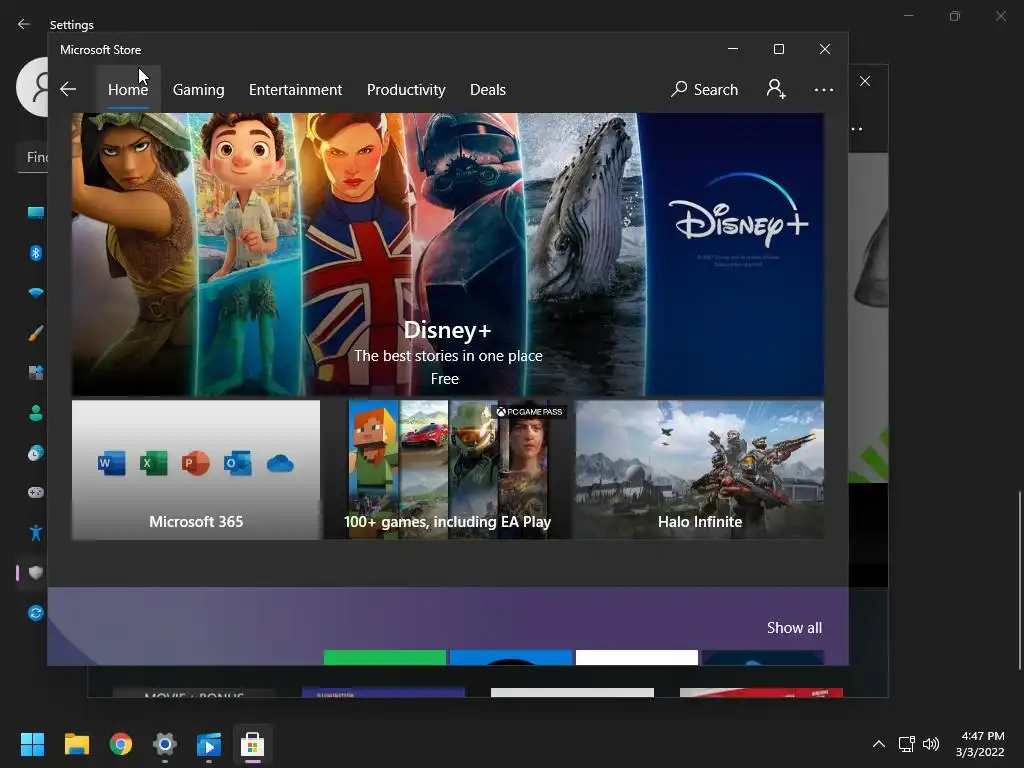The image size is (1024, 768).
Task: Open Time & language clock icon in Settings
Action: pyautogui.click(x=35, y=453)
